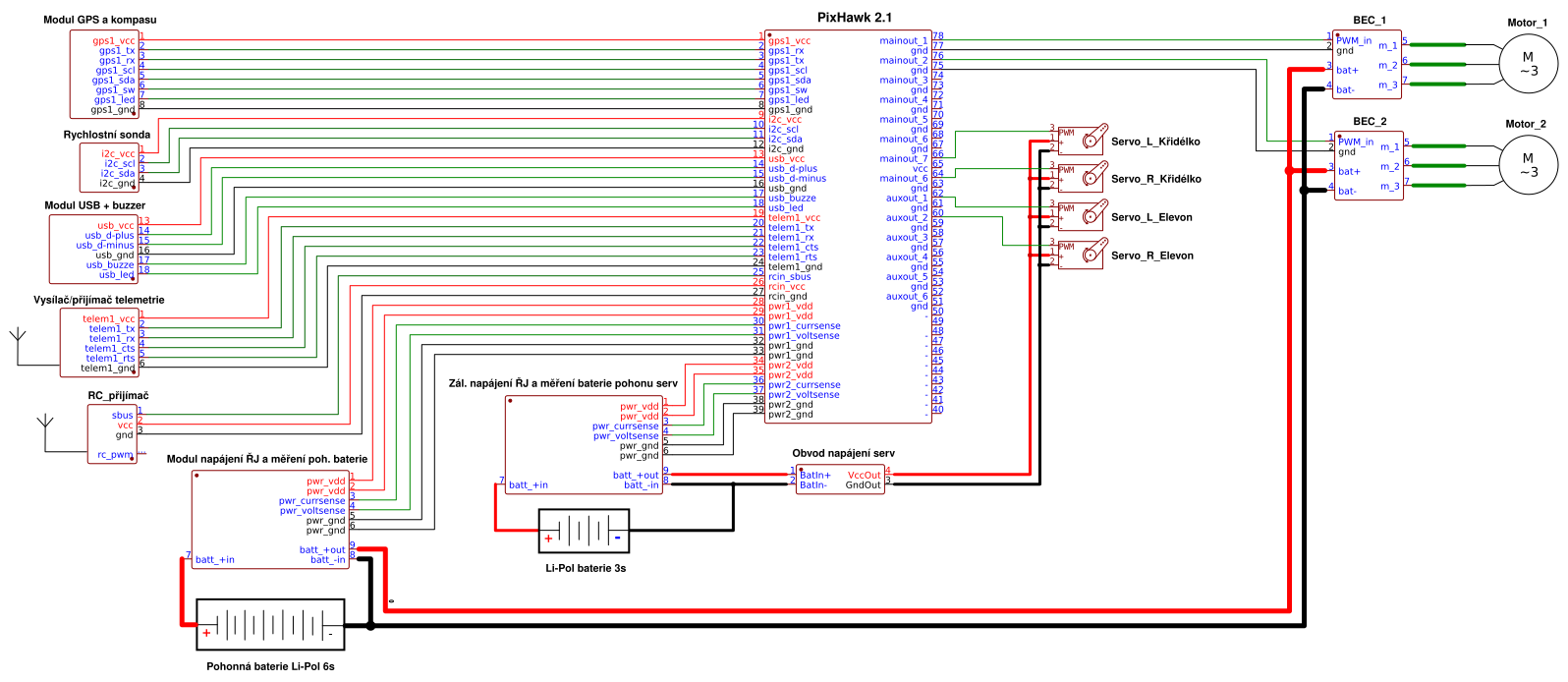Click the PixHawk 2.1 title
Screen dimensions: 1568x682
click(x=855, y=18)
